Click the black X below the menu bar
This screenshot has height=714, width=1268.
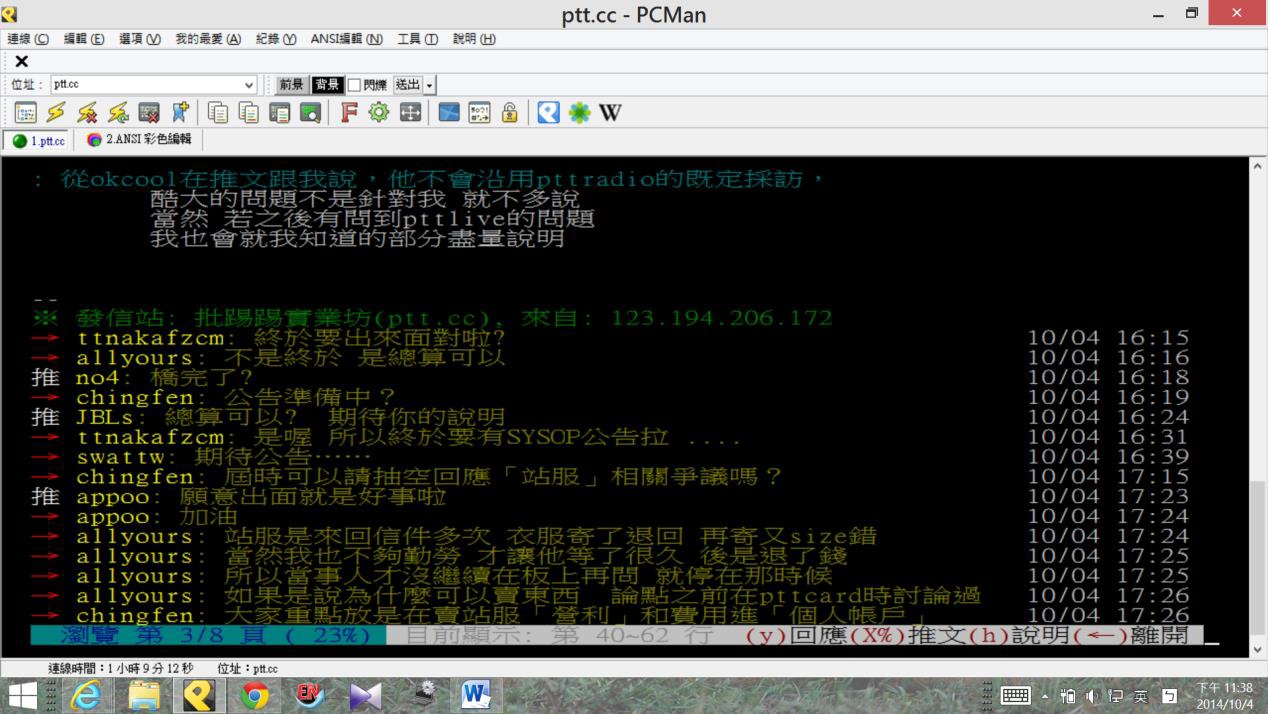pos(21,62)
